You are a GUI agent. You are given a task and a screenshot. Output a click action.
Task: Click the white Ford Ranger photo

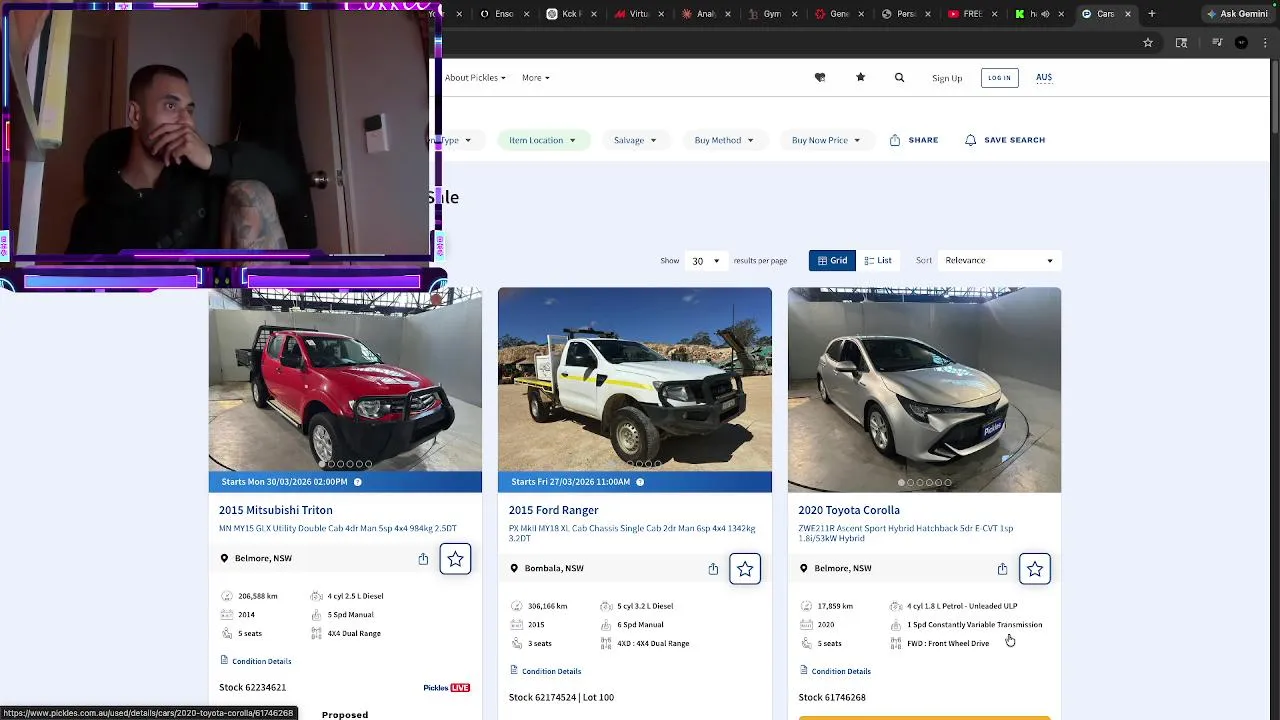click(x=635, y=380)
